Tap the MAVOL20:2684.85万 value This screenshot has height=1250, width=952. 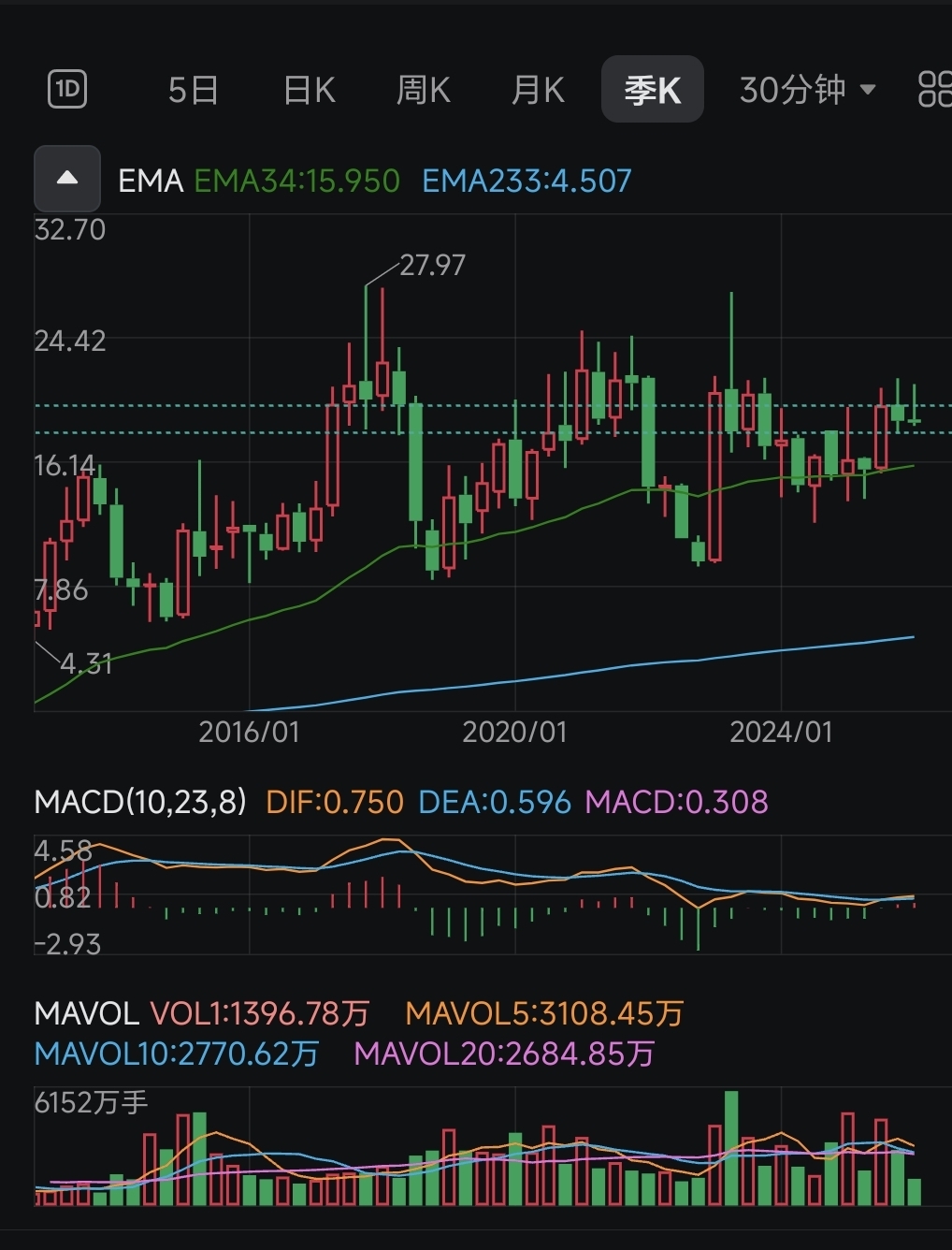(504, 1054)
